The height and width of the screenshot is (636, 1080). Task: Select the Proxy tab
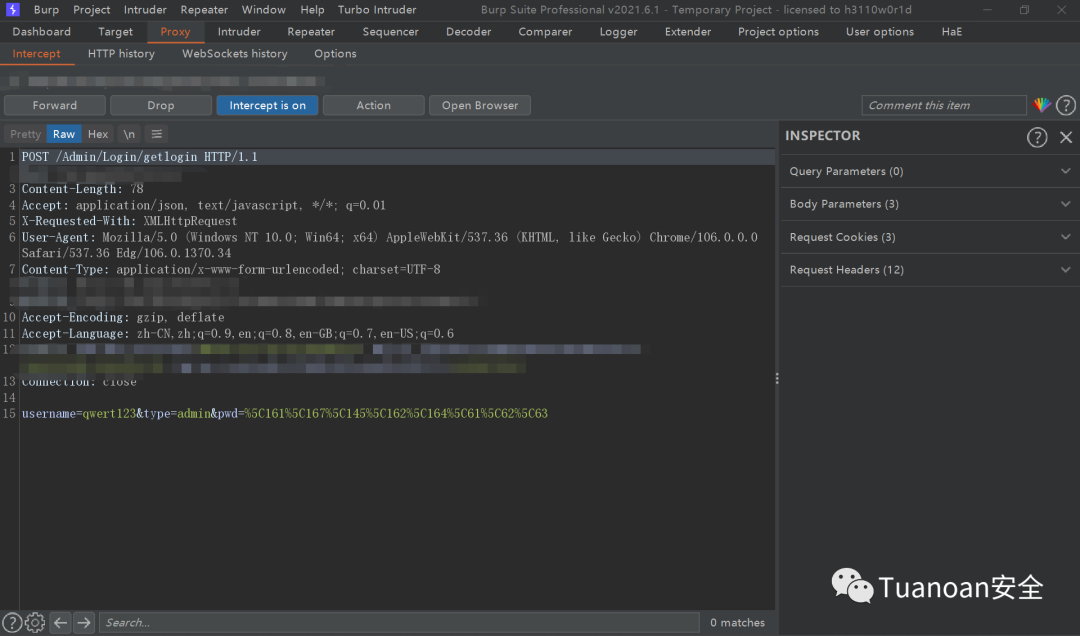(x=175, y=32)
